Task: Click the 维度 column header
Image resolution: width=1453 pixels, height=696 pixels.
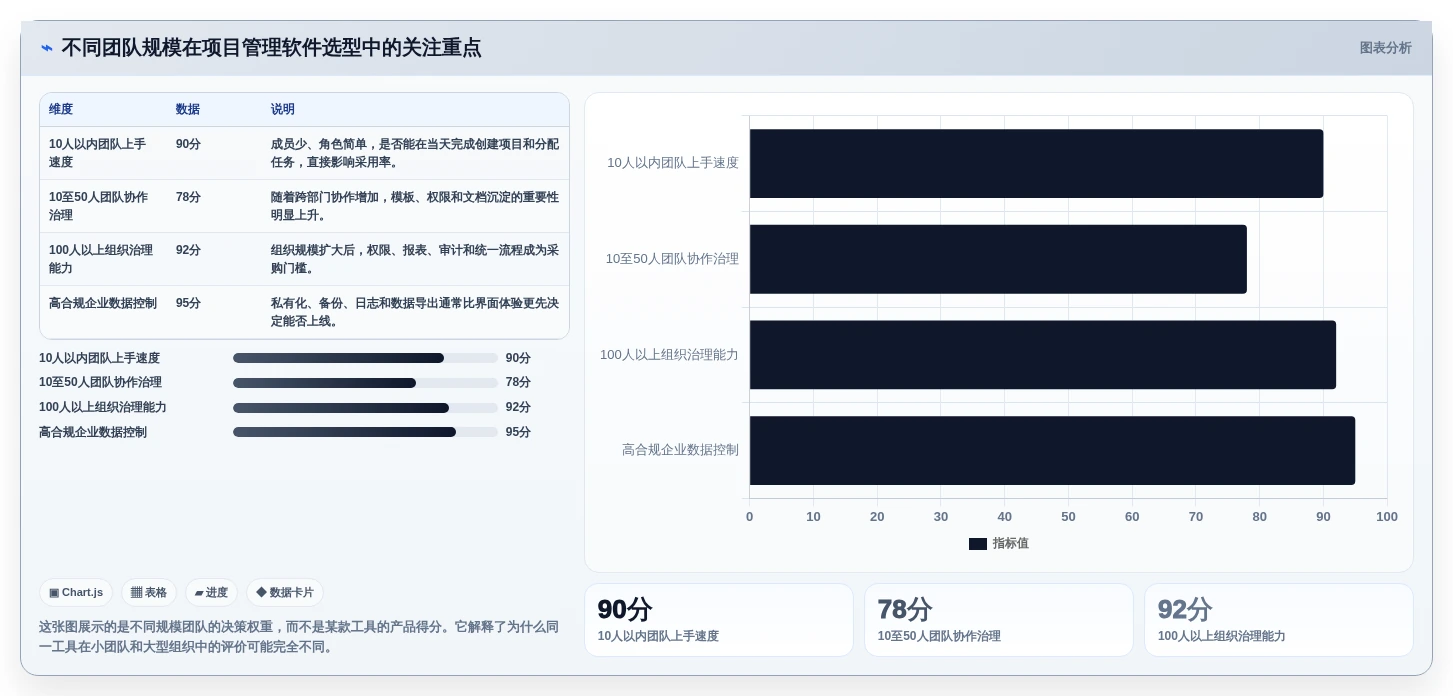Action: click(61, 109)
